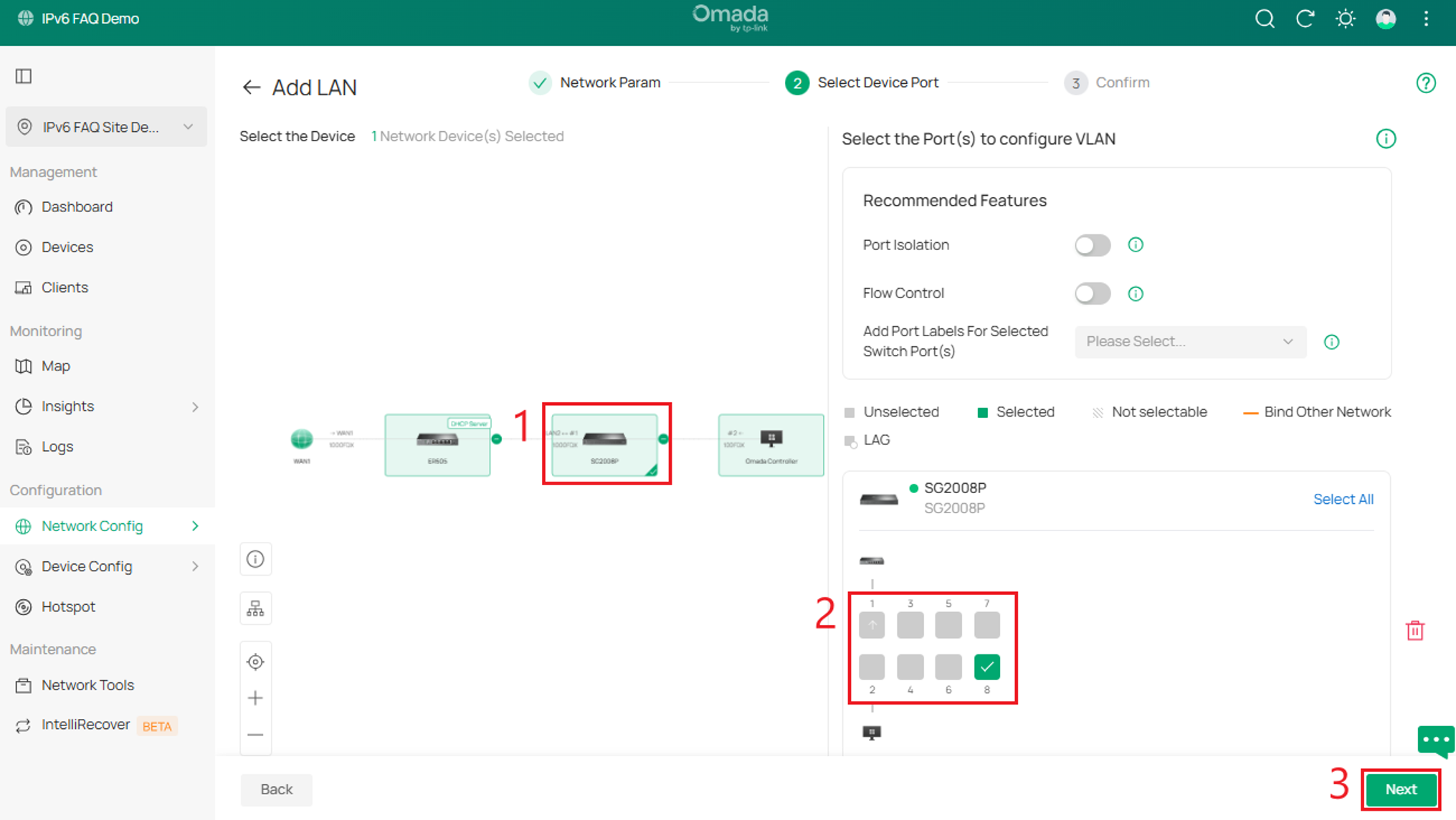This screenshot has height=820, width=1456.
Task: Open the help question mark icon
Action: (x=1426, y=83)
